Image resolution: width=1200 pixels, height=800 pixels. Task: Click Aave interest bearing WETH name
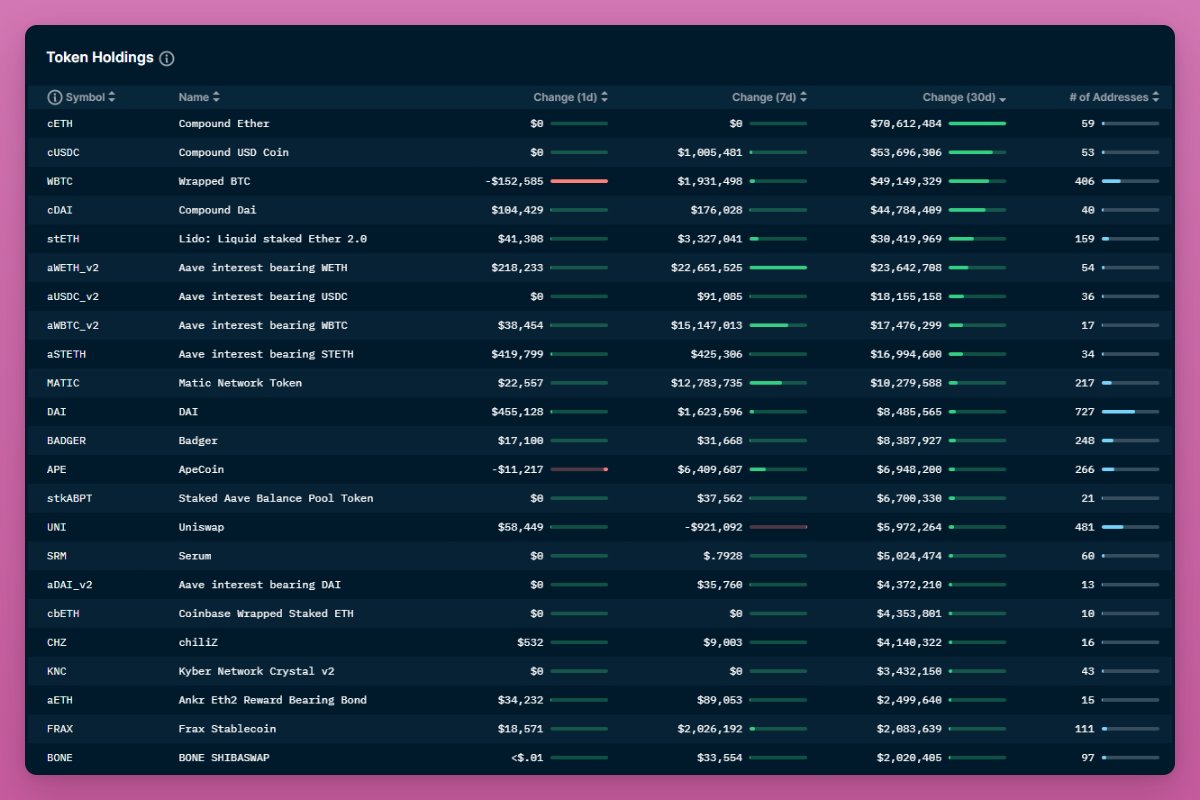[263, 268]
